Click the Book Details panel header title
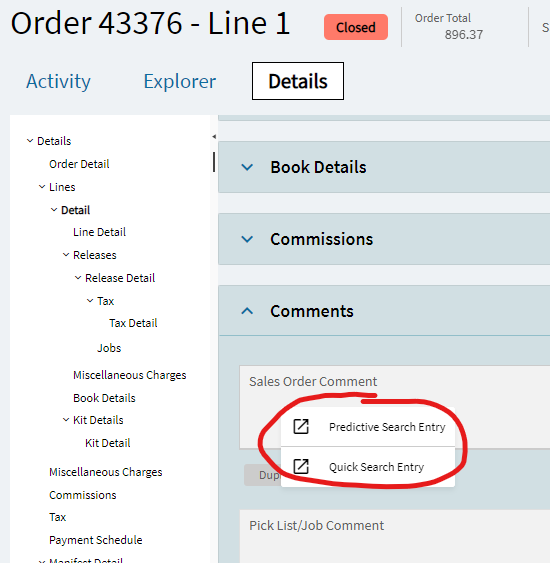550x563 pixels. (318, 167)
